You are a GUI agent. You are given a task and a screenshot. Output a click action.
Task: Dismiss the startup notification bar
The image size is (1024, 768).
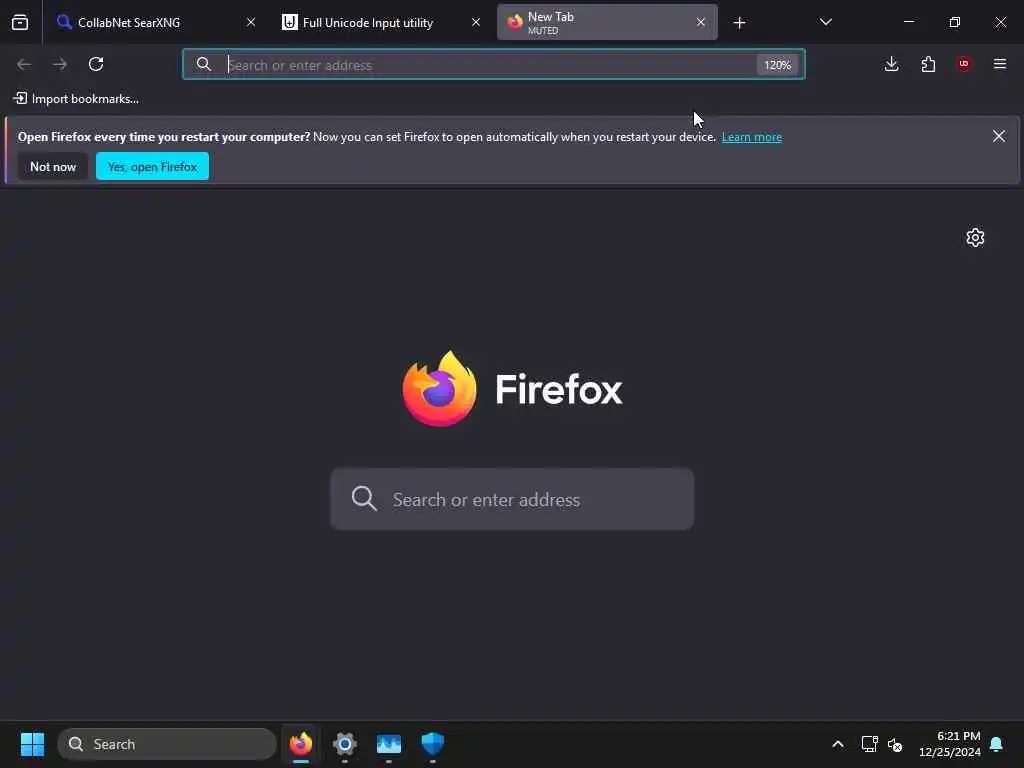999,136
